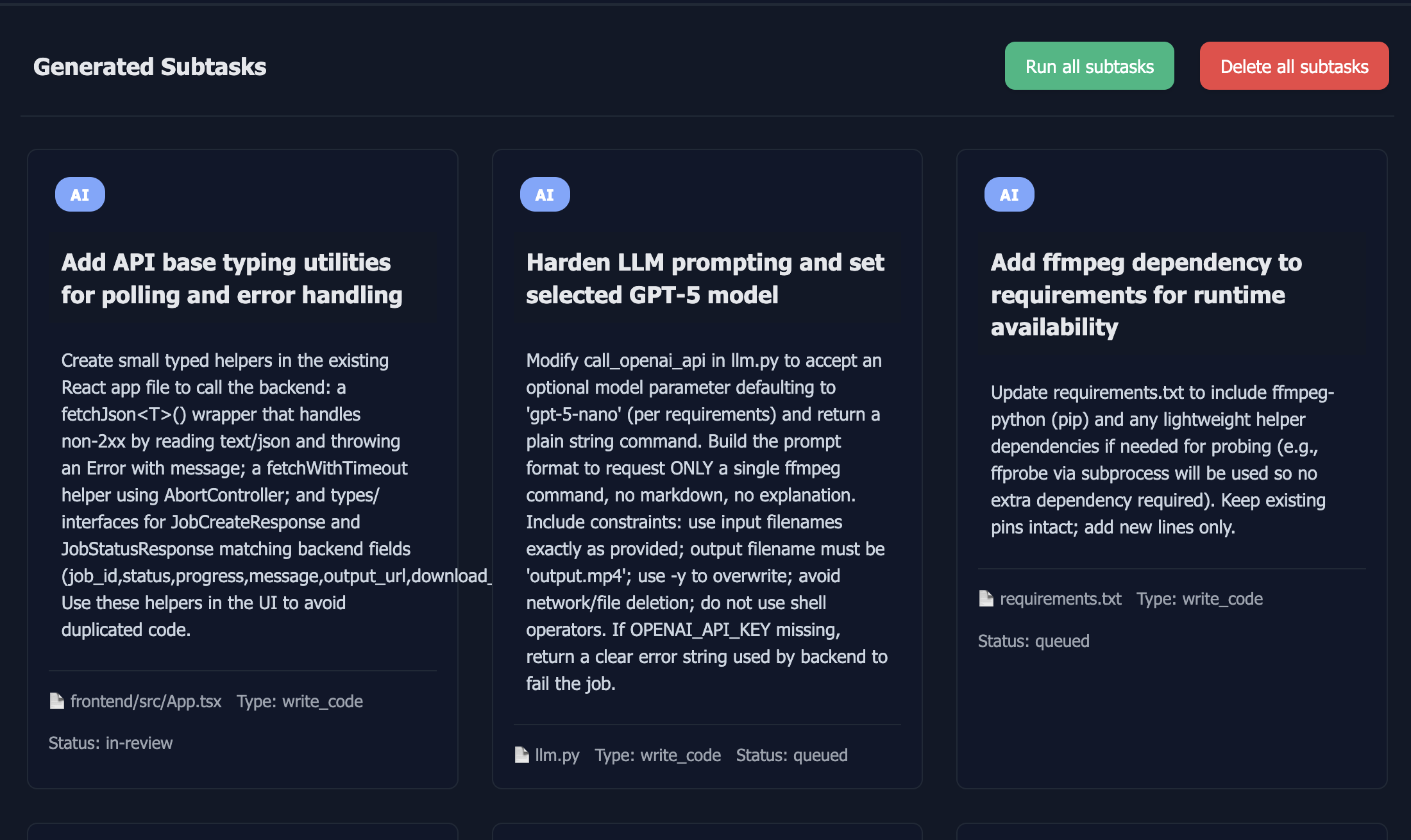Click the AI badge on the ffmpeg dependency card
The height and width of the screenshot is (840, 1411).
1009,194
